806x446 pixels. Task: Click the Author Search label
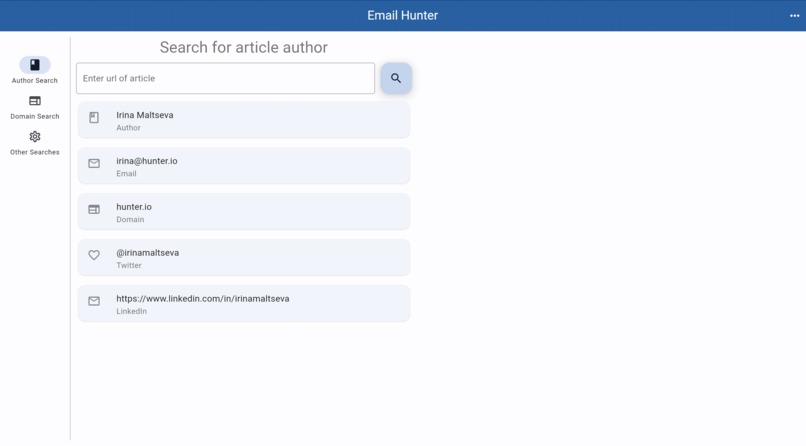click(35, 81)
